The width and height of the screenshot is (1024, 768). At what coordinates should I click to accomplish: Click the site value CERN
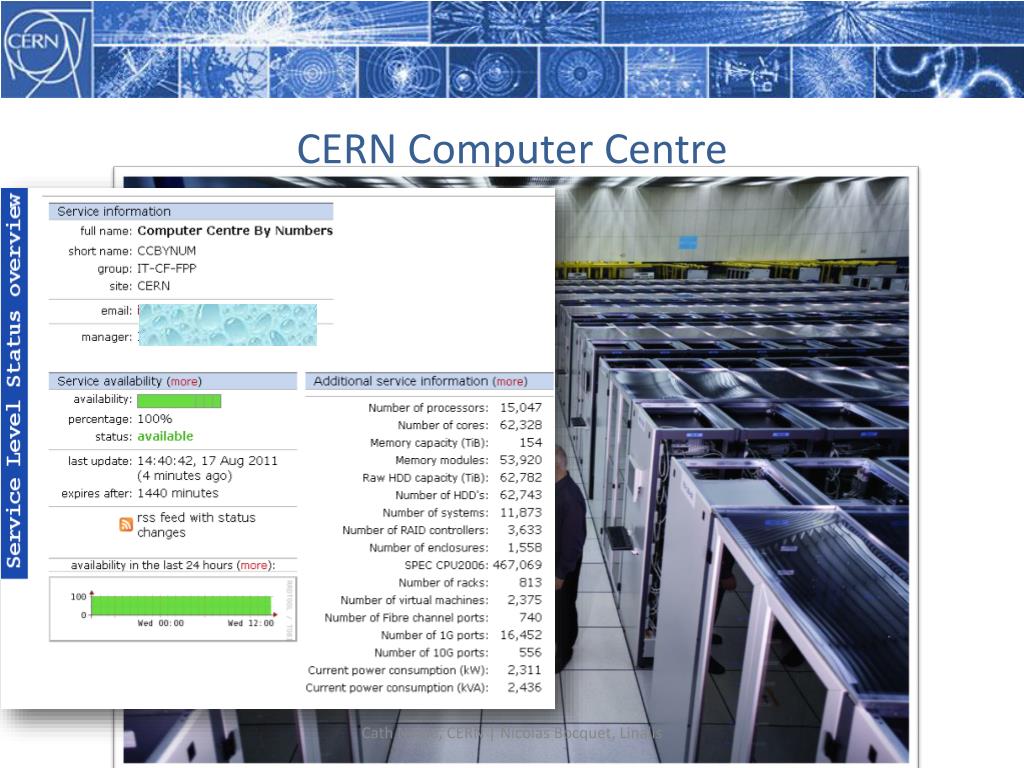153,286
